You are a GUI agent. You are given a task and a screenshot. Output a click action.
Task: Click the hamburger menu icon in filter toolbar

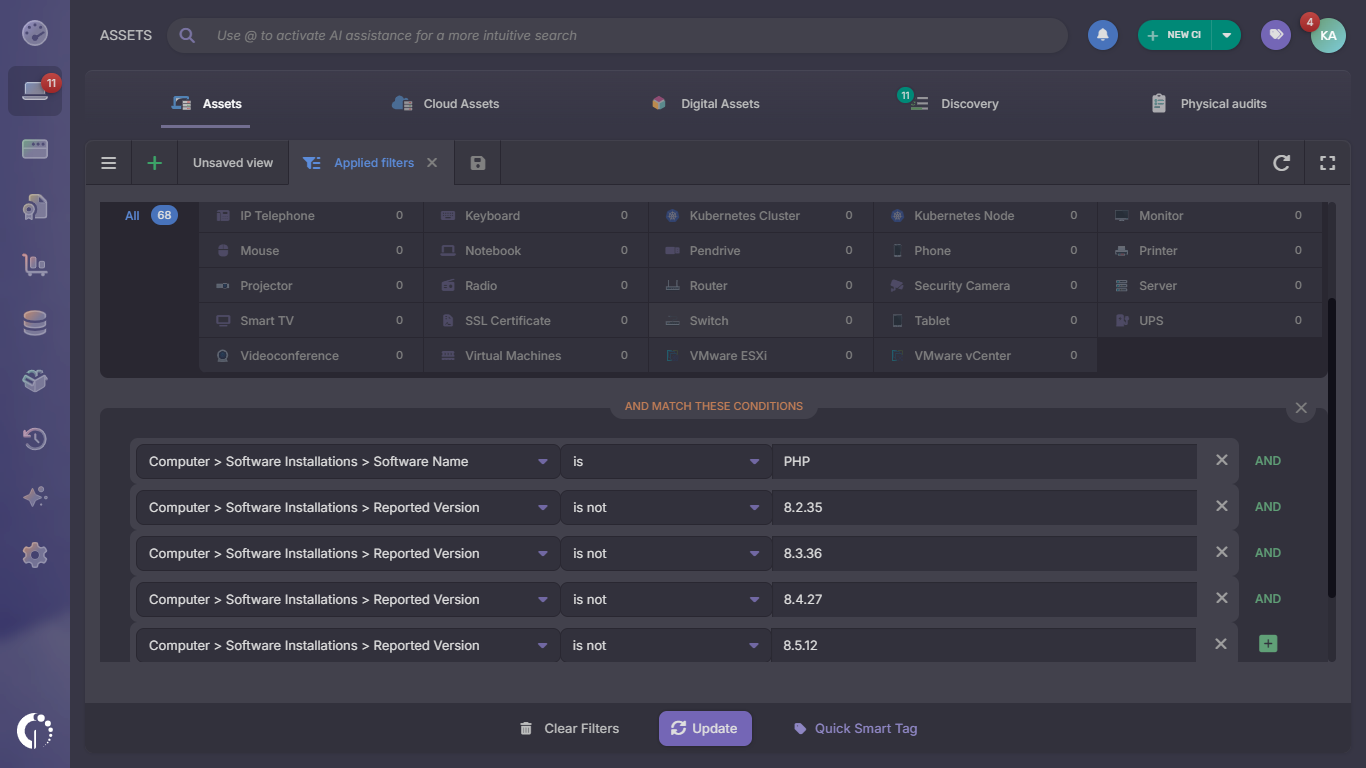coord(109,163)
